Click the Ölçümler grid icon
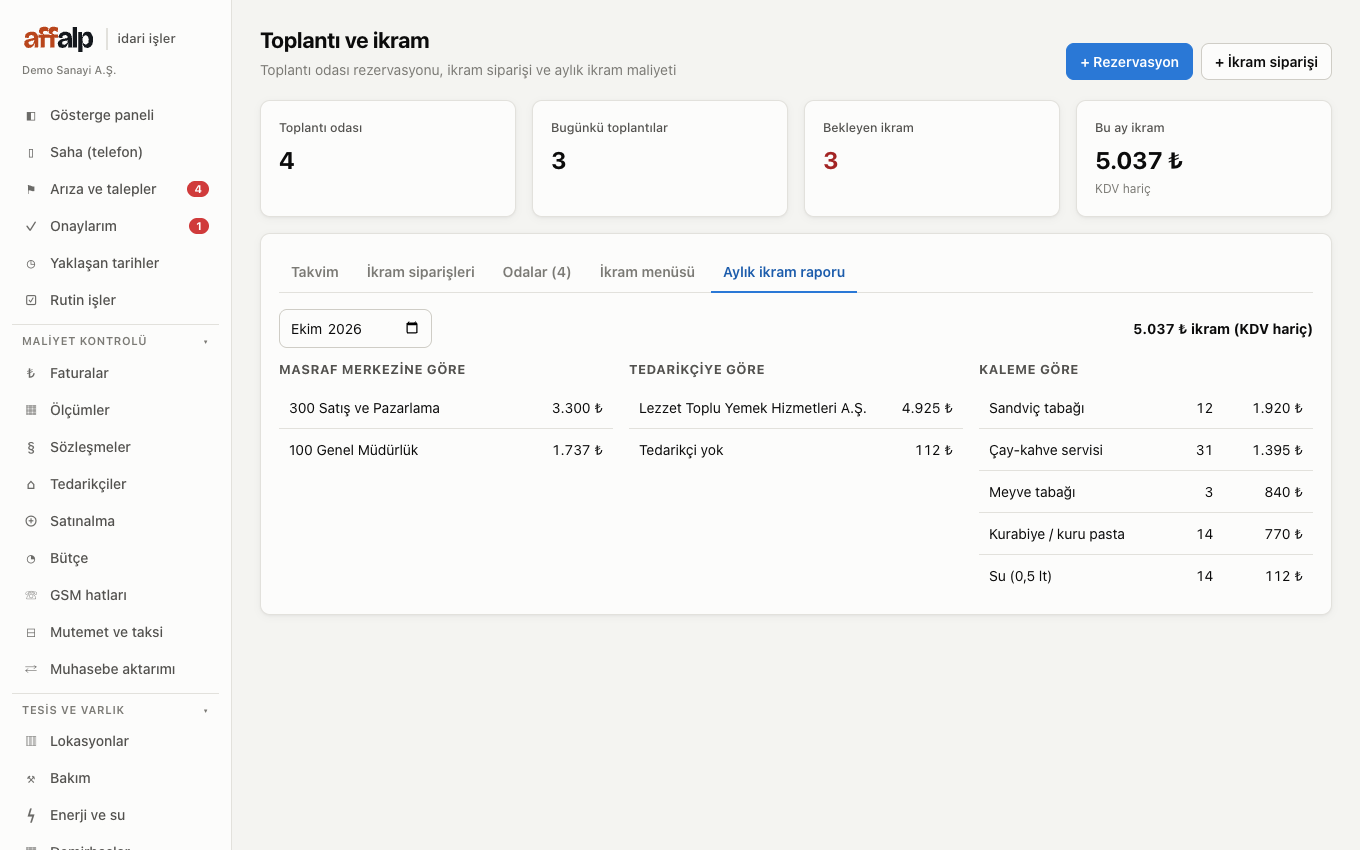This screenshot has height=850, width=1360. coord(31,411)
